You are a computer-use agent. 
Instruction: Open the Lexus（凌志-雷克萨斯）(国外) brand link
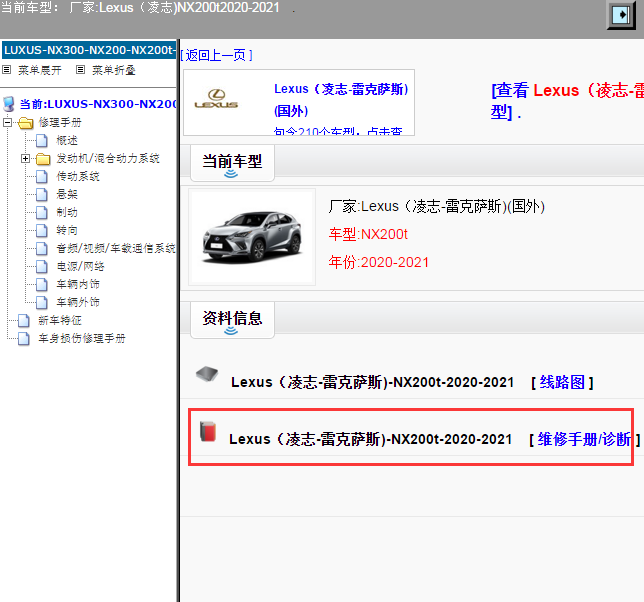coord(341,100)
